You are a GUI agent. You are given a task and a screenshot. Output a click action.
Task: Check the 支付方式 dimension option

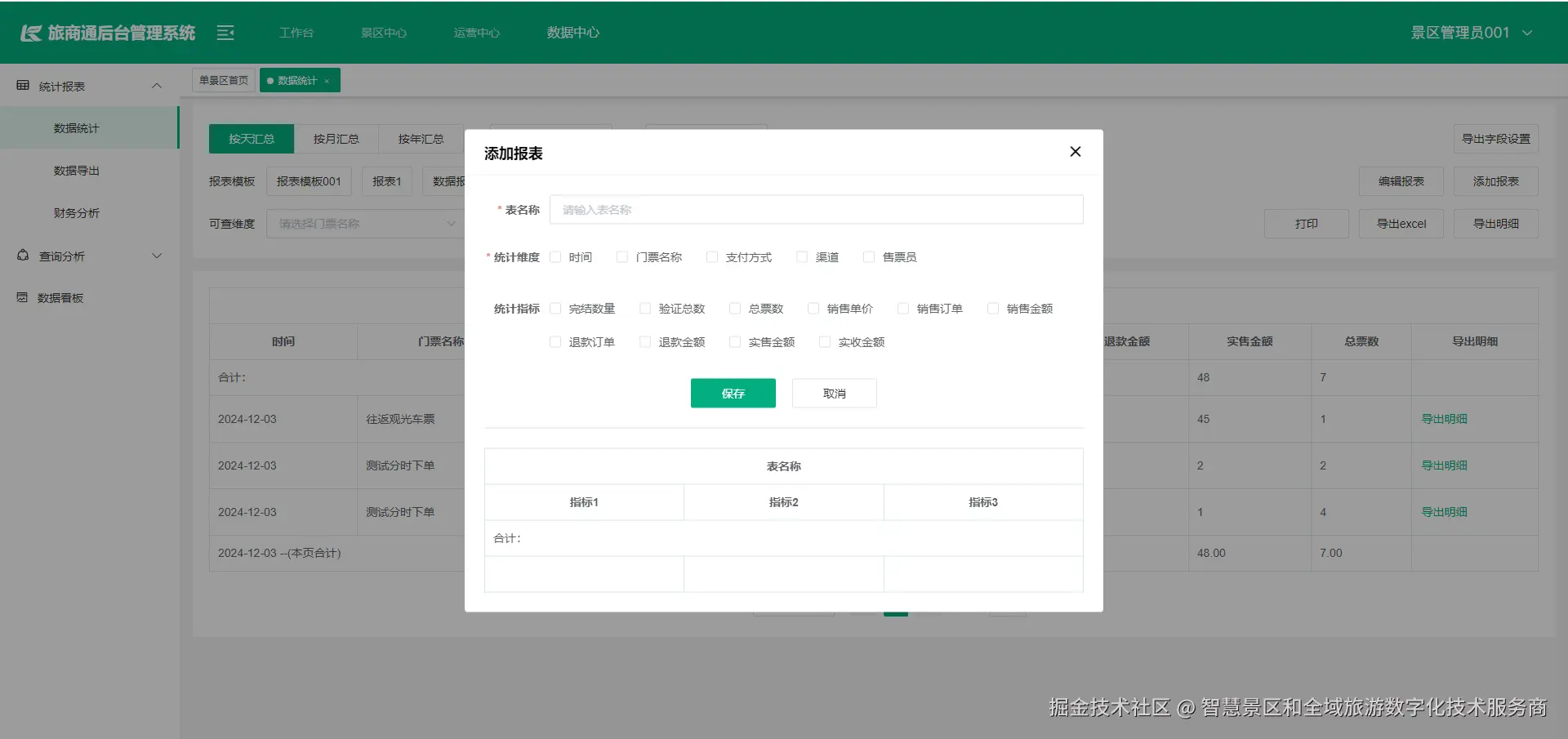coord(710,256)
